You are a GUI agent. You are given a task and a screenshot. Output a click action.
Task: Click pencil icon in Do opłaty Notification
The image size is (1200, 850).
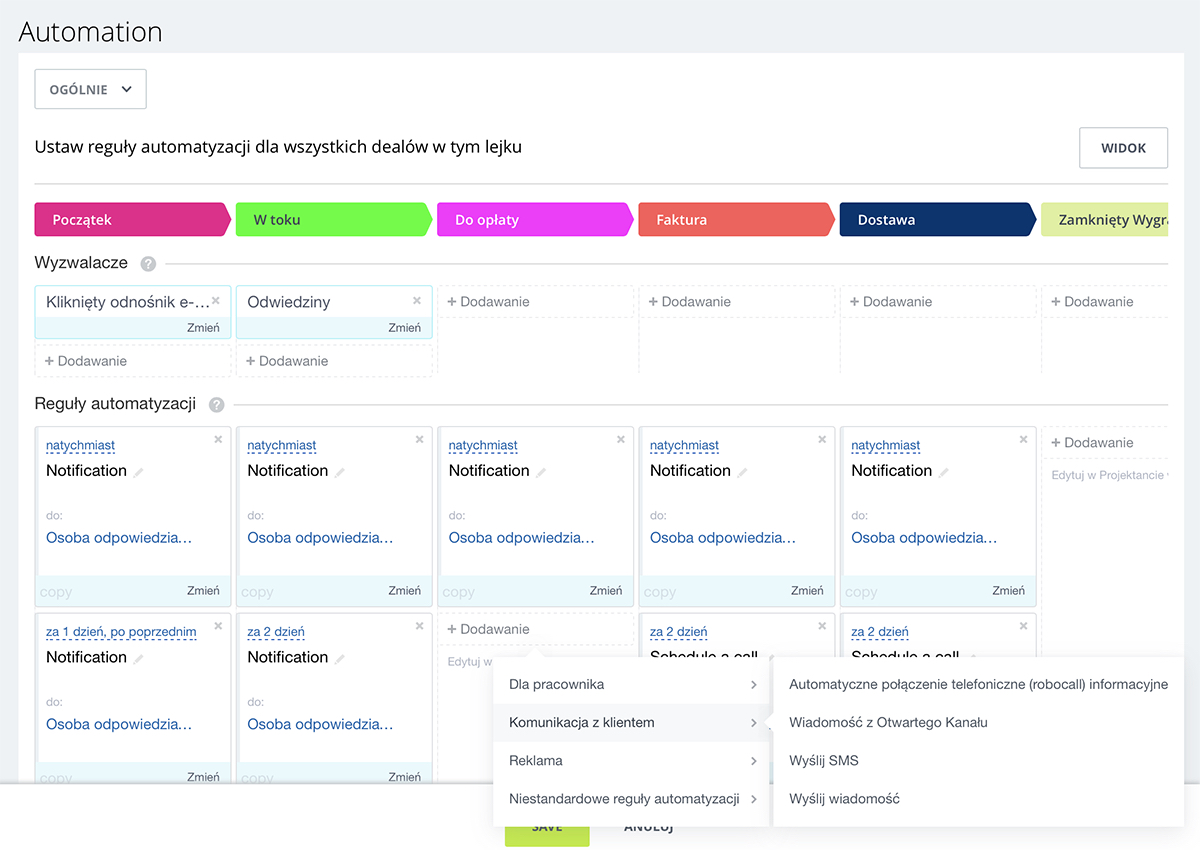(x=541, y=472)
